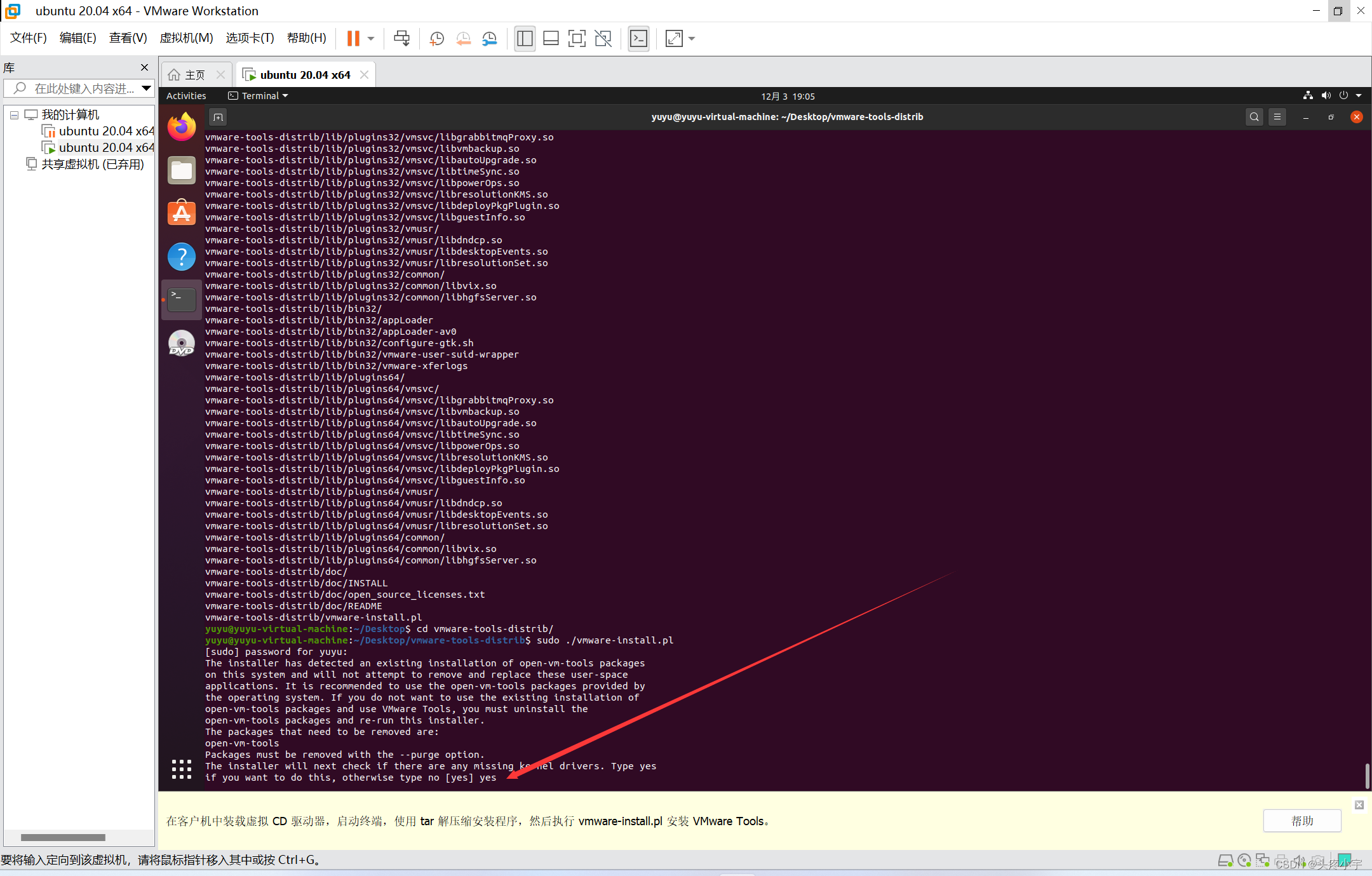Click the '[sudo] password for yuyu:' line
Viewport: 1372px width, 876px height.
[x=276, y=652]
